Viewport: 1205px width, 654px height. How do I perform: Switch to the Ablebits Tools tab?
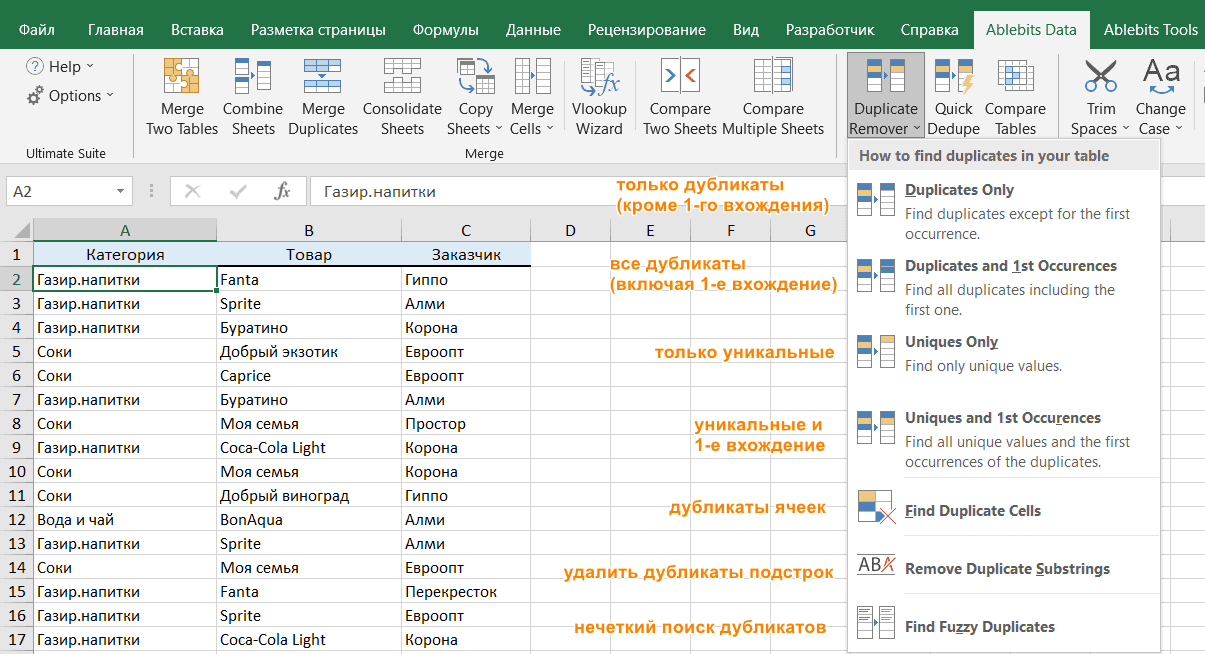(x=1150, y=29)
